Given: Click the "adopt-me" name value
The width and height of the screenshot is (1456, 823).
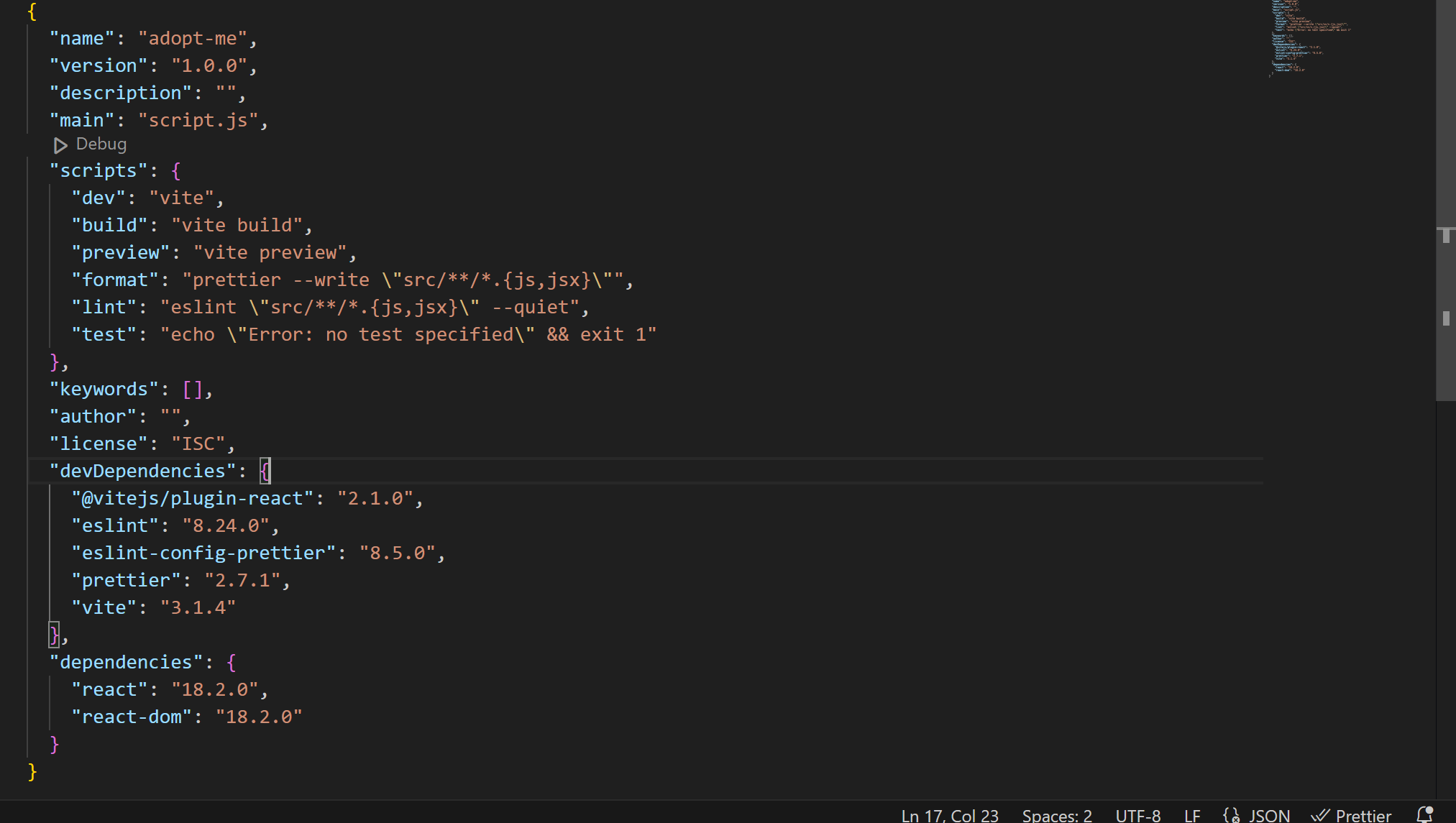Looking at the screenshot, I should (193, 39).
